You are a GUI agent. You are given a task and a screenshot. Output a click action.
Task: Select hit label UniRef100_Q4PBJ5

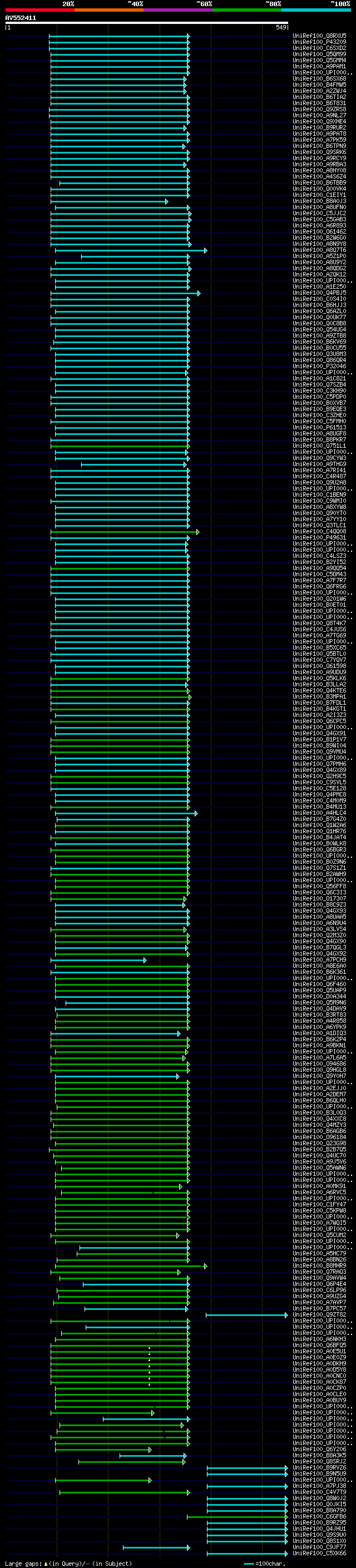click(319, 293)
